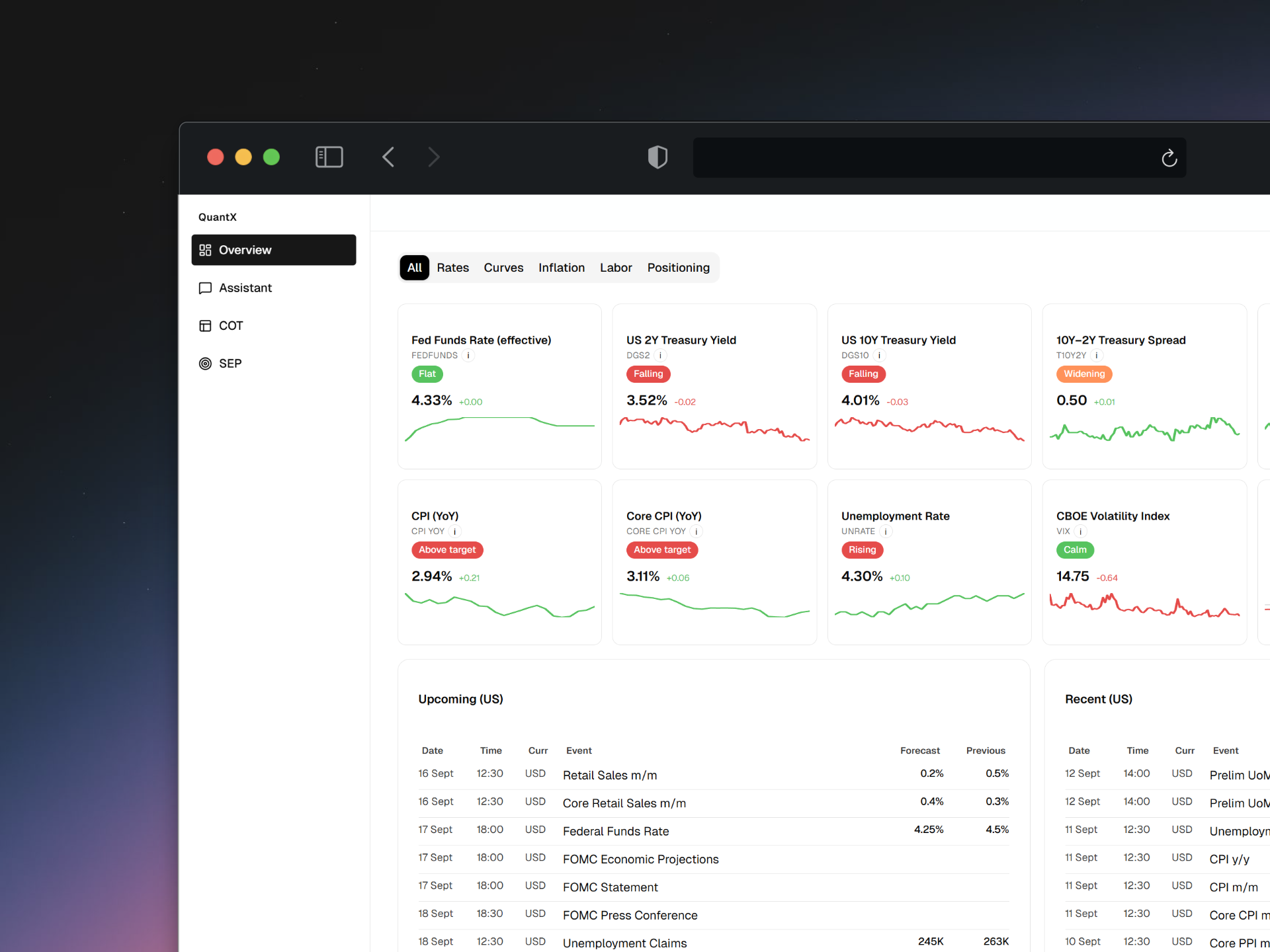Switch to the Positioning tab
The height and width of the screenshot is (952, 1270).
tap(678, 268)
